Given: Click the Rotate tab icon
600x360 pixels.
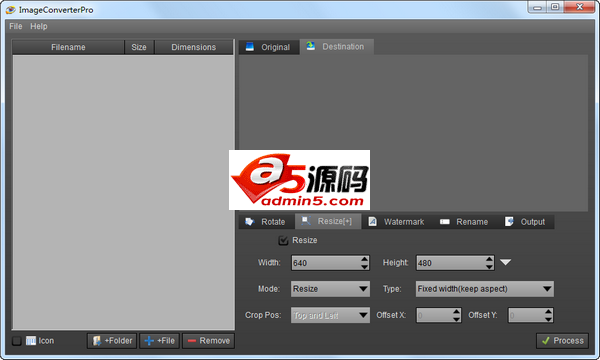Looking at the screenshot, I should click(250, 222).
